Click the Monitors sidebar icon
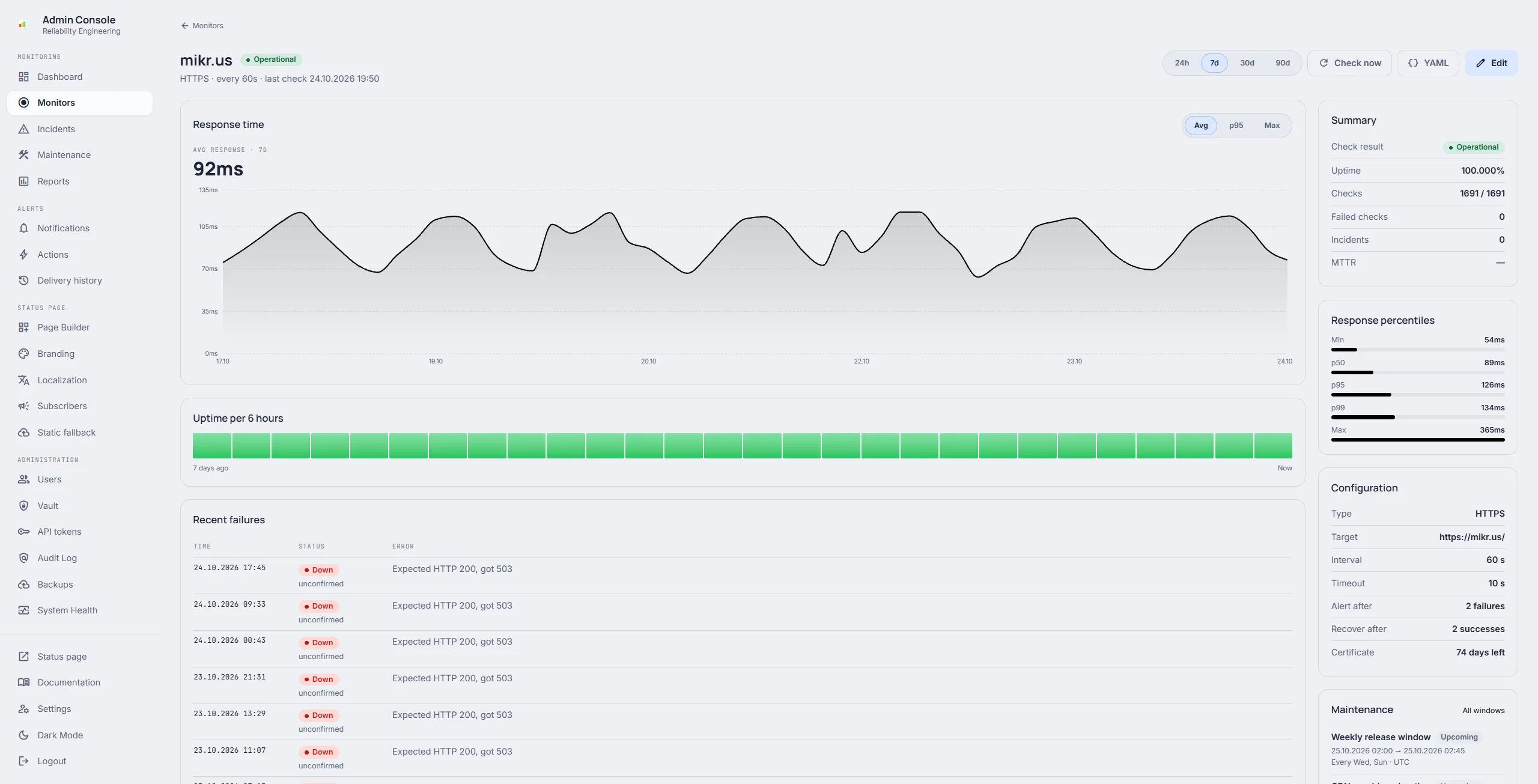This screenshot has width=1538, height=784. (x=23, y=103)
